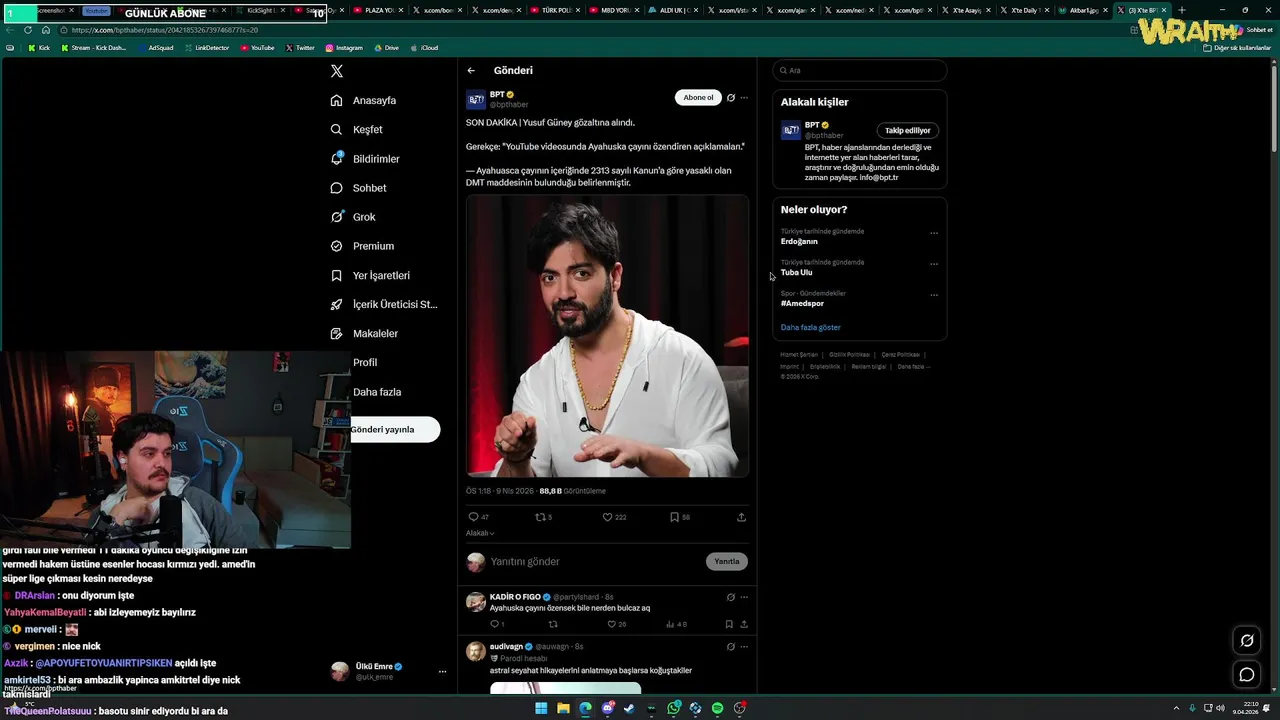This screenshot has width=1280, height=720.
Task: Open options for Erdoğanın trend
Action: 934,233
